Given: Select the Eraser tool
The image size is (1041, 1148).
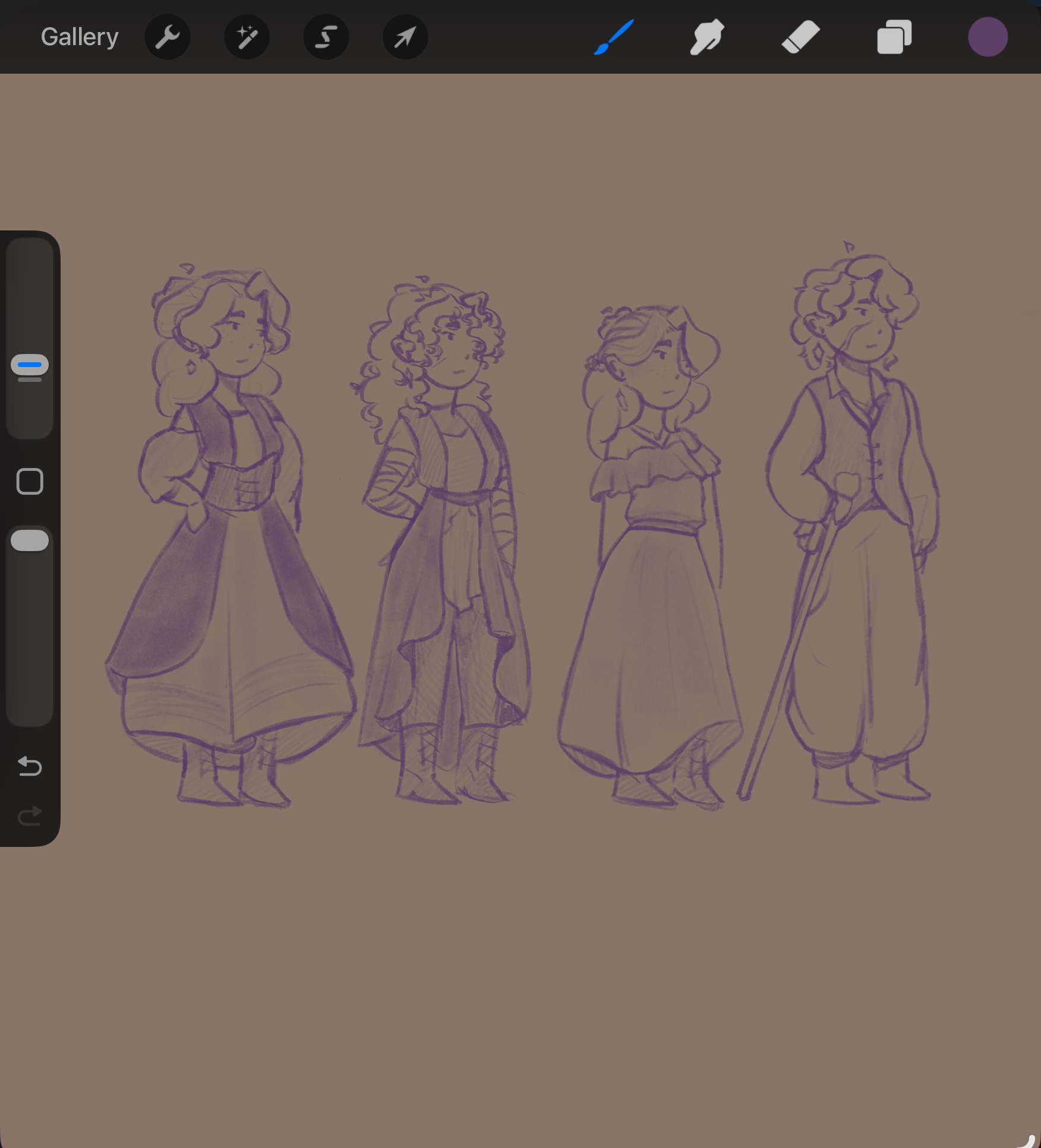Looking at the screenshot, I should pyautogui.click(x=800, y=37).
